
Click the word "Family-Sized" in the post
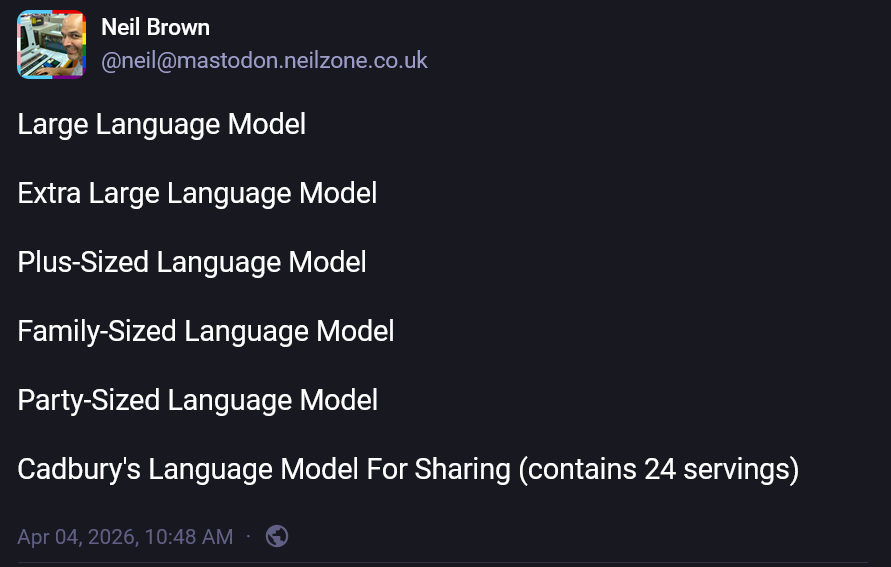(x=97, y=331)
